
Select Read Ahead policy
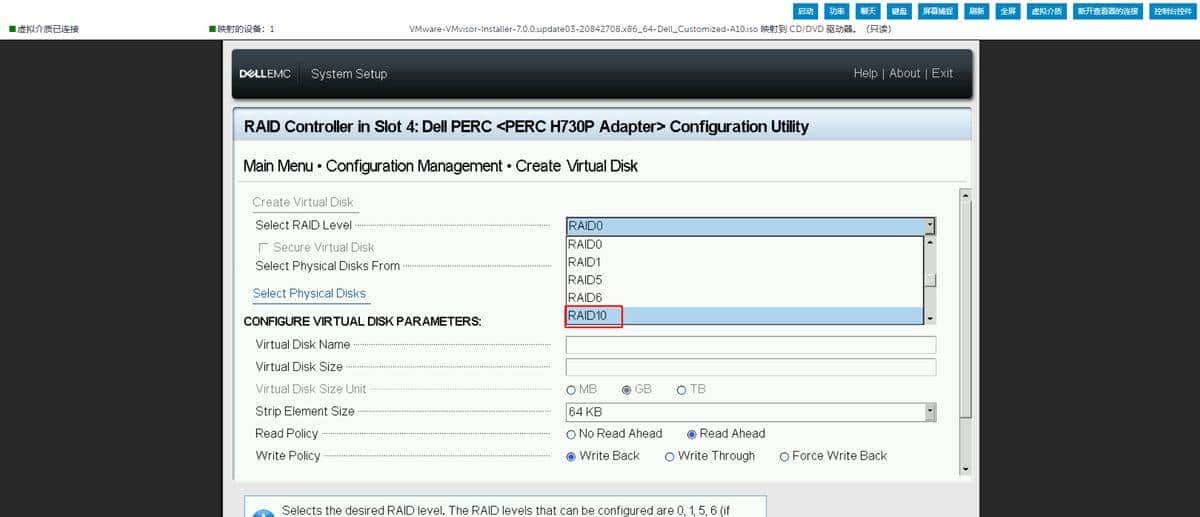(x=691, y=434)
